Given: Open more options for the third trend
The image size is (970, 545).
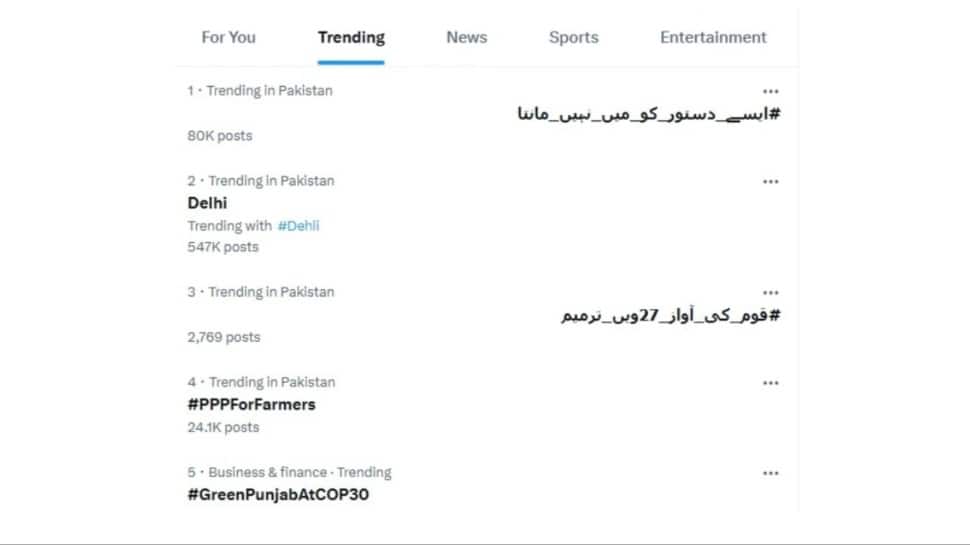Looking at the screenshot, I should point(770,293).
